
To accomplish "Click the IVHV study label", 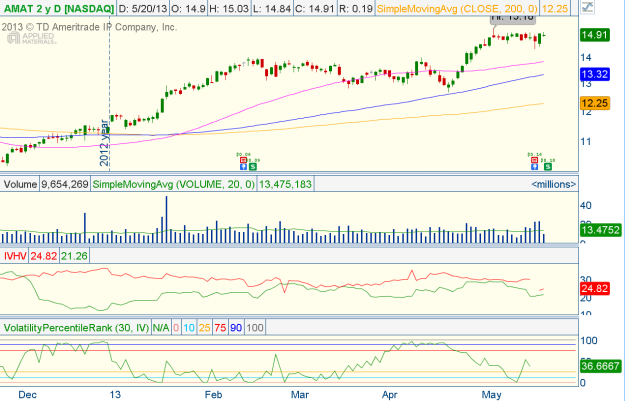I will pos(15,256).
